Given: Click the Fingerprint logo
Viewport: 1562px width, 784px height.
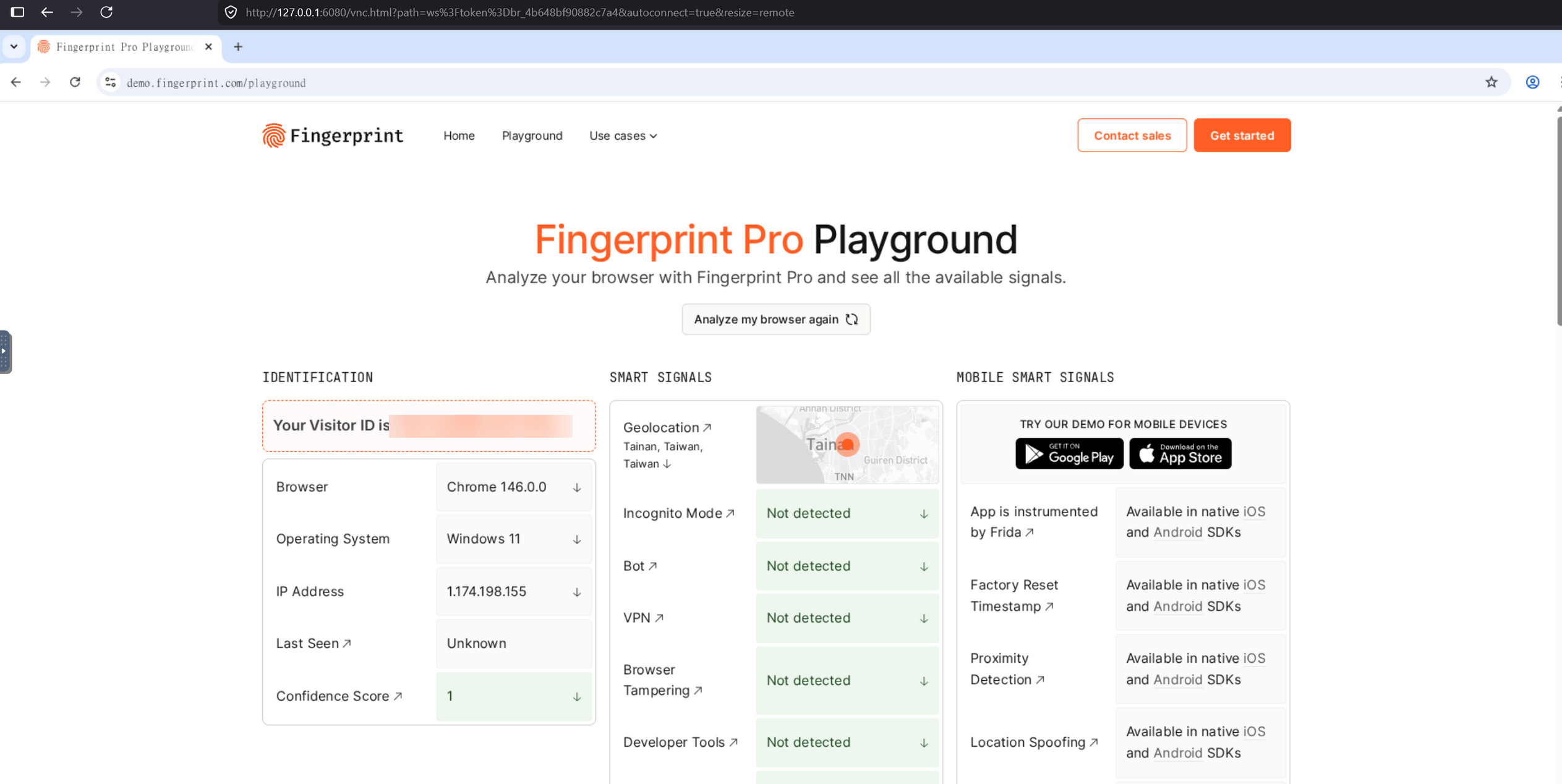Looking at the screenshot, I should pos(333,135).
